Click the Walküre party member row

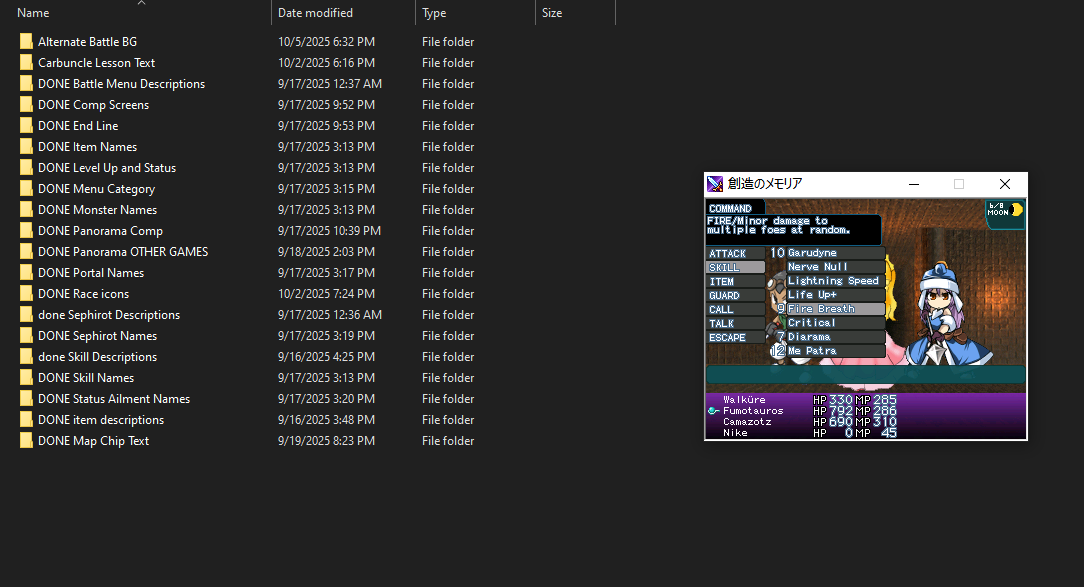click(803, 400)
